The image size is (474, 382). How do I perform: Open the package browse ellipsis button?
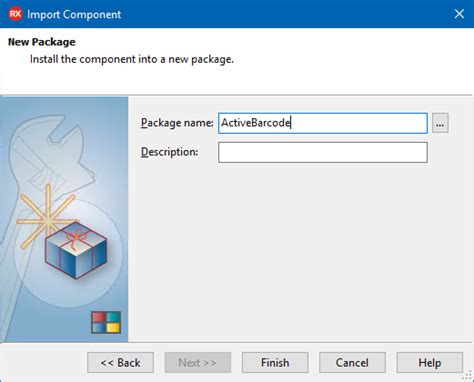pyautogui.click(x=440, y=123)
